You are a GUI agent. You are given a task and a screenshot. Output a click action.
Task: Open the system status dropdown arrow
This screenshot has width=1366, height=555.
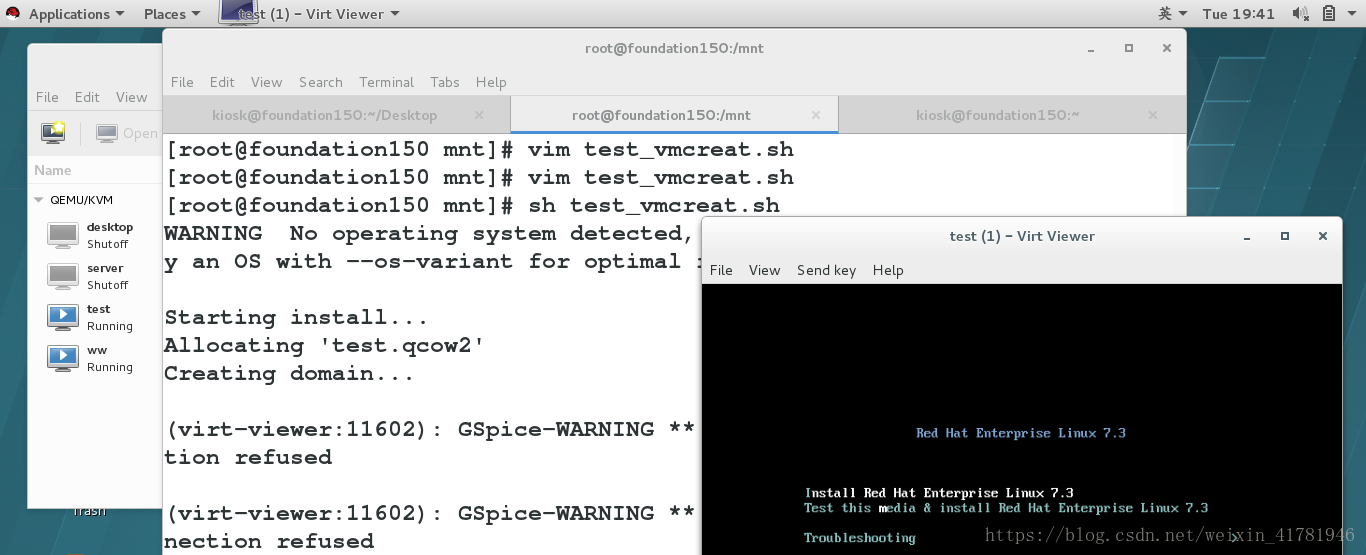pyautogui.click(x=1351, y=14)
